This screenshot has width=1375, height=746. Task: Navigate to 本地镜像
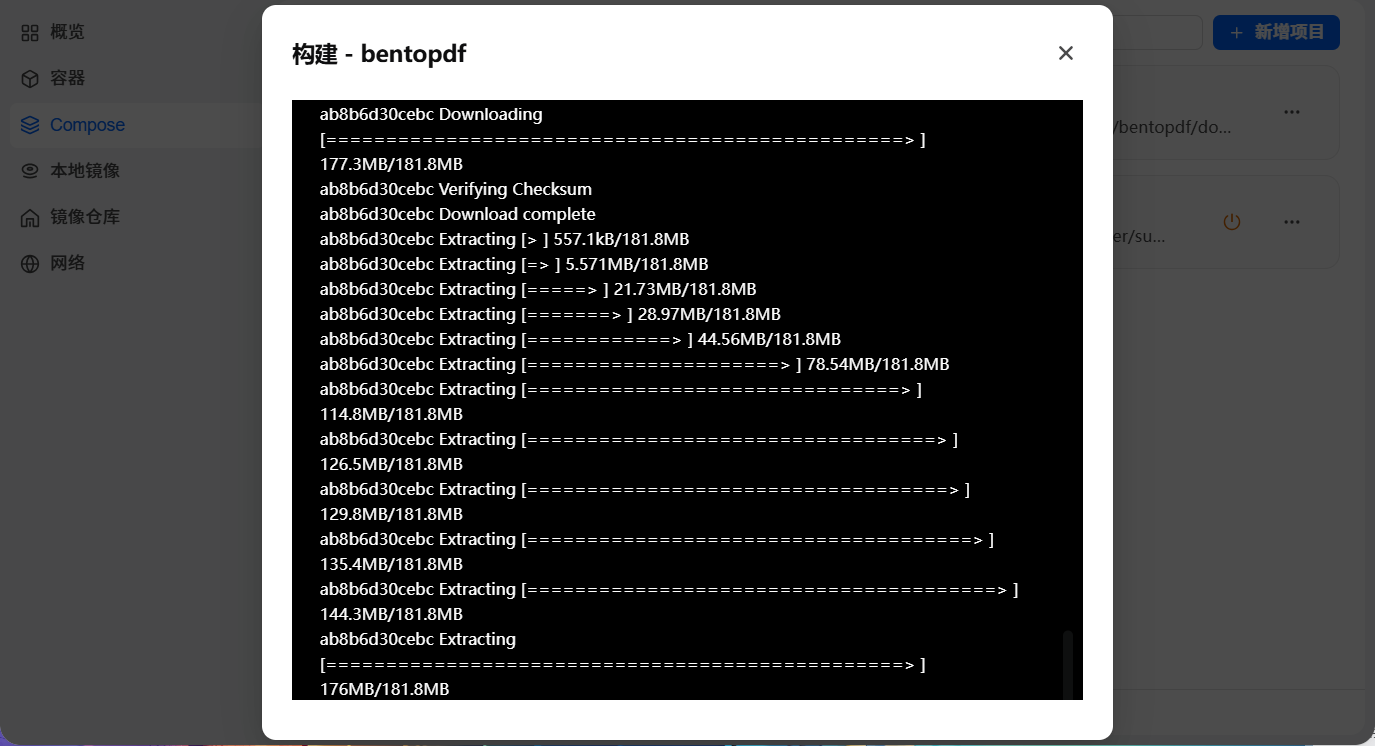(85, 171)
